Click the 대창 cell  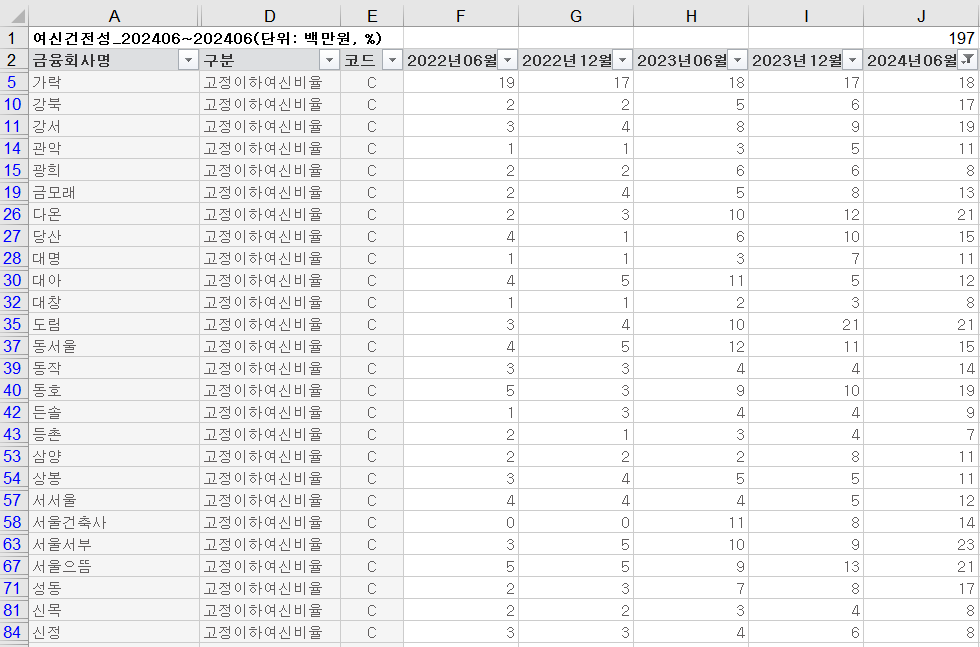coord(114,302)
